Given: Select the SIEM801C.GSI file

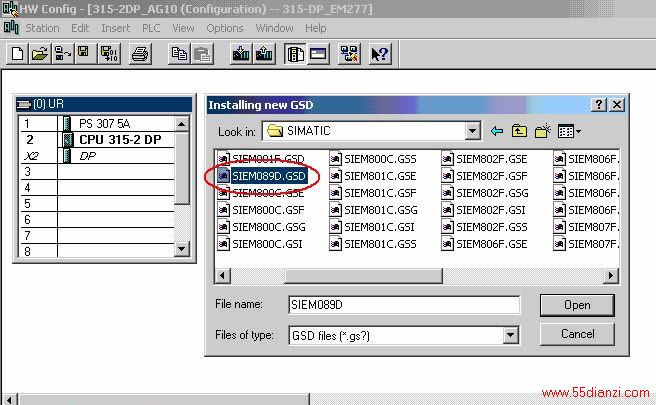Looking at the screenshot, I should 372,227.
